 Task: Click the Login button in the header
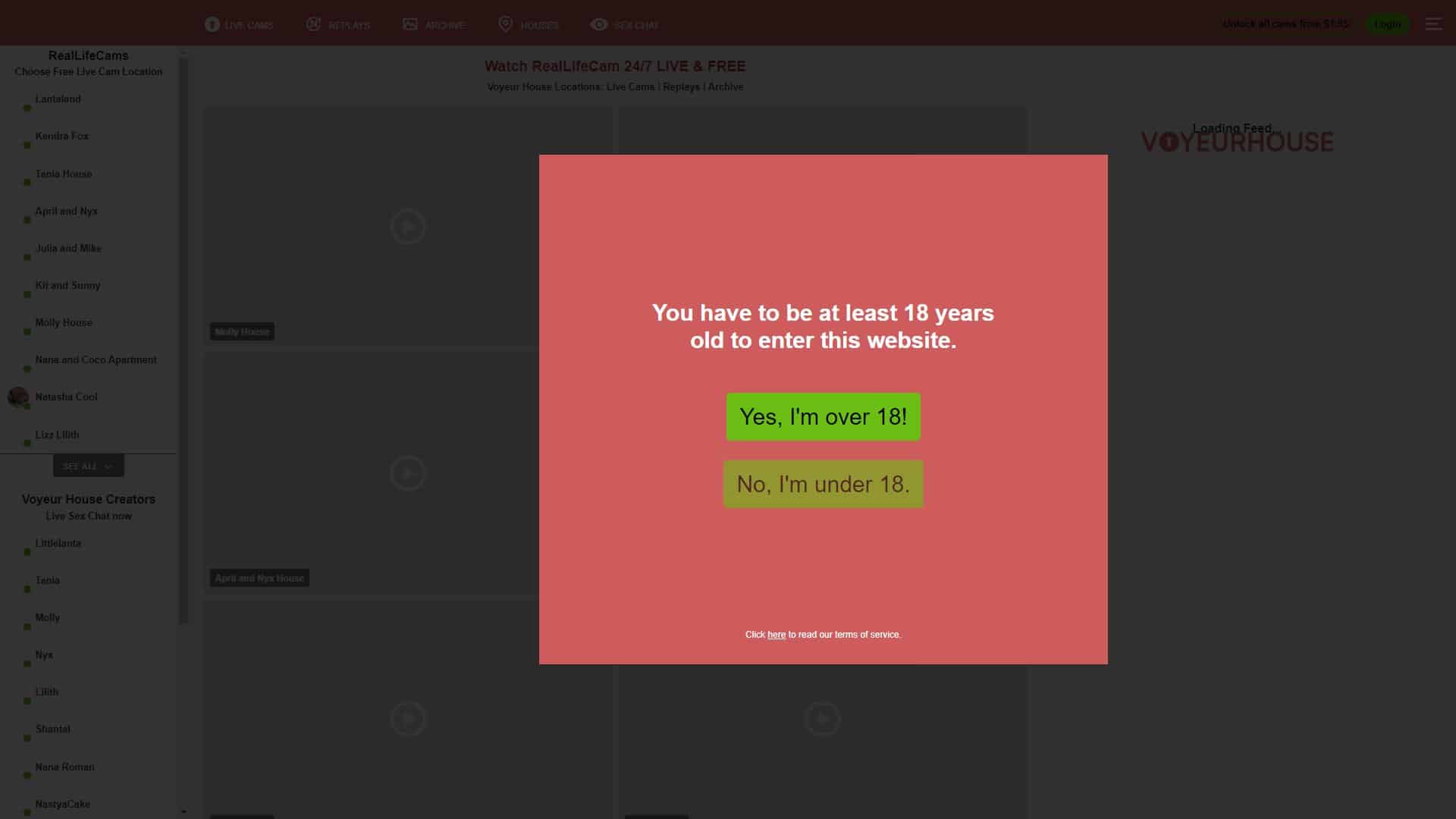[x=1387, y=24]
